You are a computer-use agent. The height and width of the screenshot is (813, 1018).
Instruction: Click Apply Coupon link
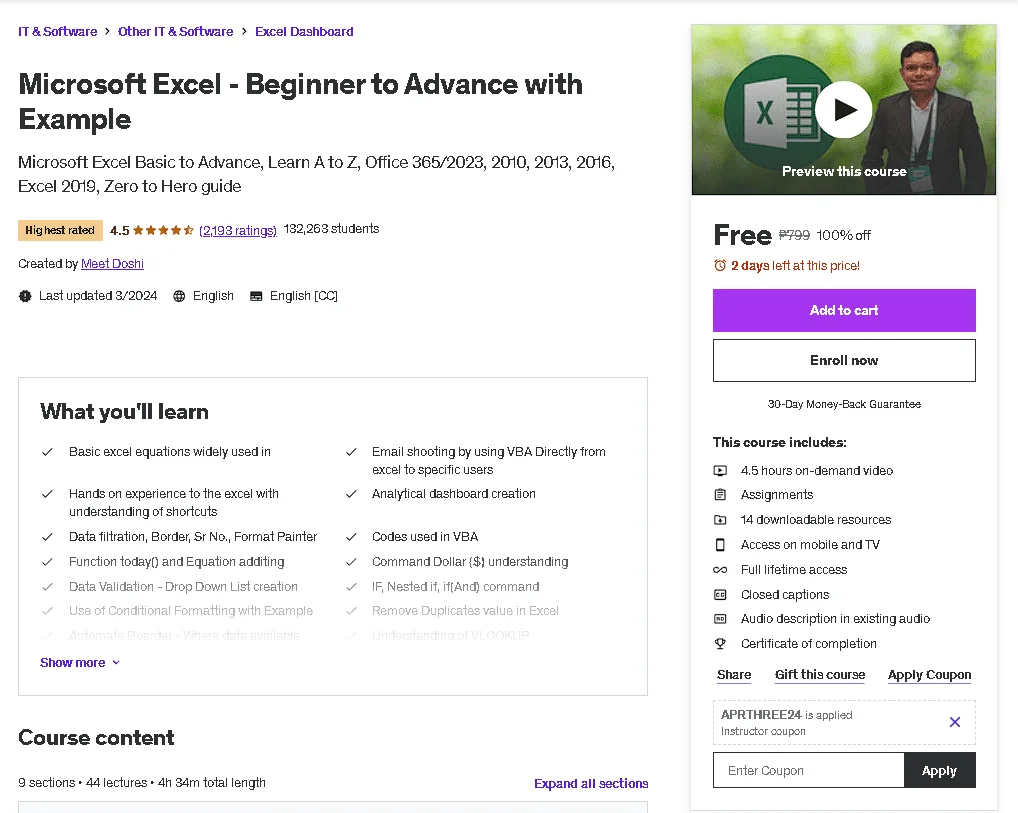point(930,675)
